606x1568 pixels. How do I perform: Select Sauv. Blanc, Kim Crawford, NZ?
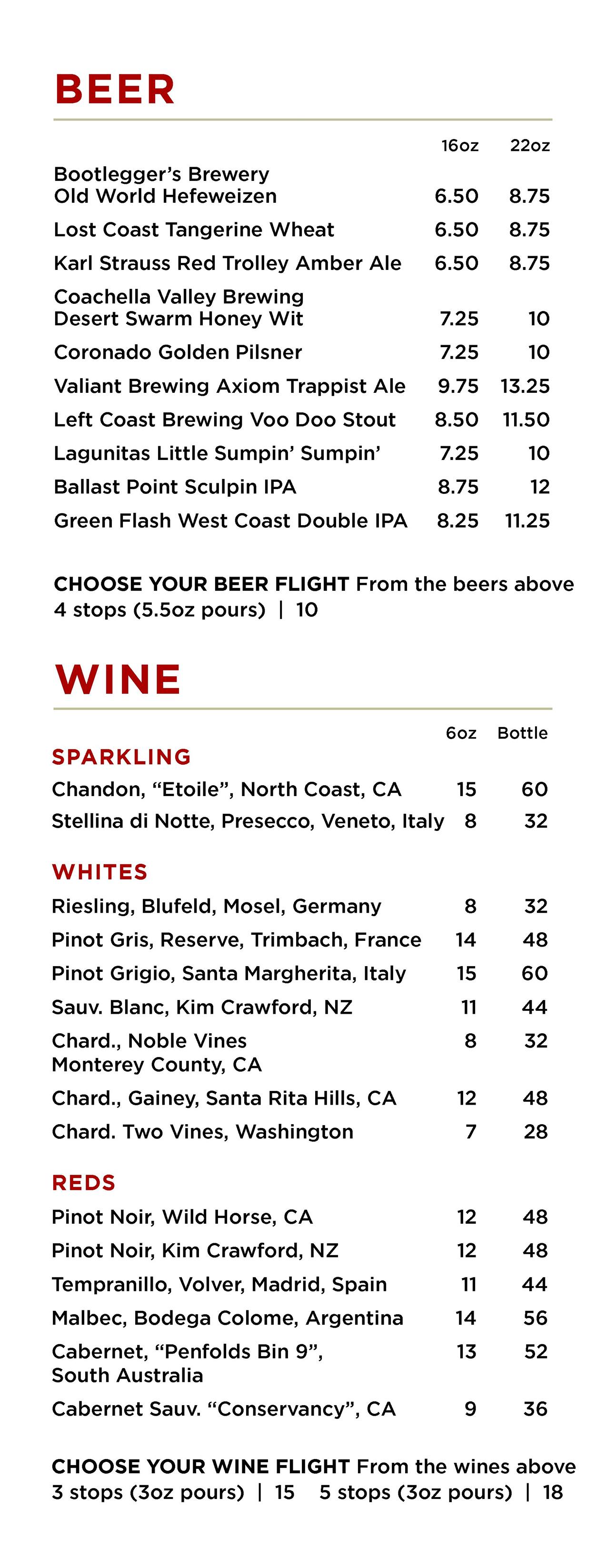click(x=201, y=1007)
